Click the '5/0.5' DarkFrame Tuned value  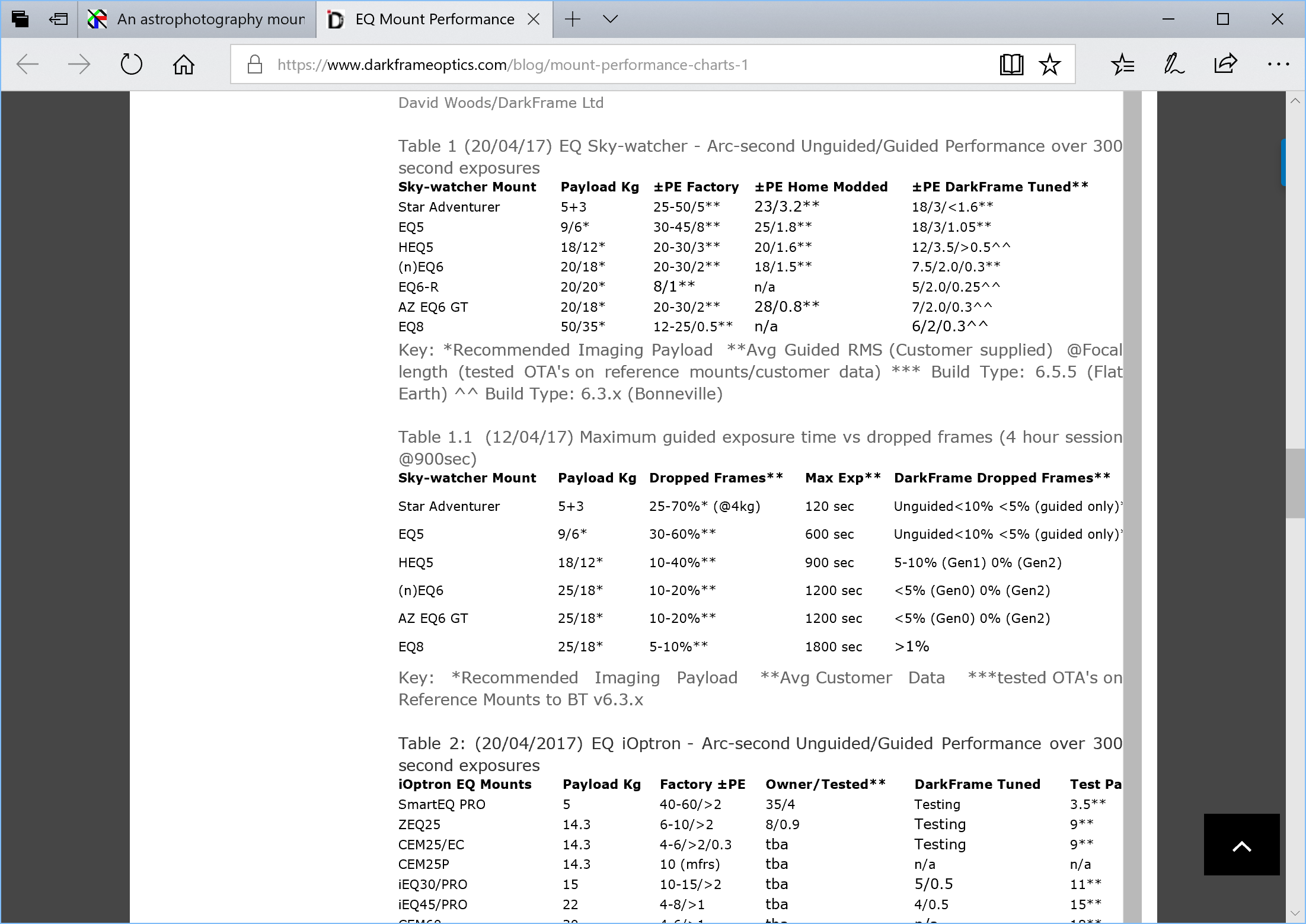[x=933, y=884]
